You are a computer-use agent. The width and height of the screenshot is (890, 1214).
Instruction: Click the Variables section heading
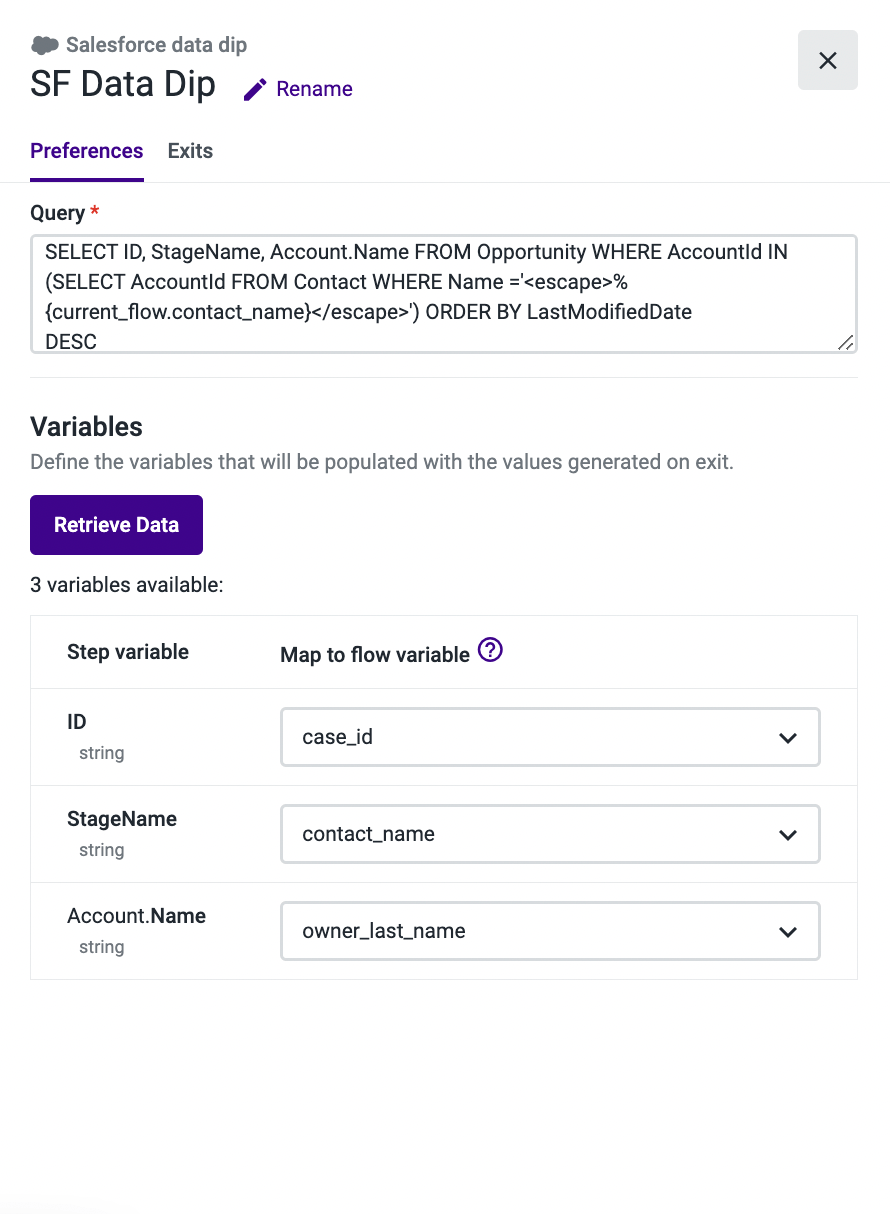[87, 427]
